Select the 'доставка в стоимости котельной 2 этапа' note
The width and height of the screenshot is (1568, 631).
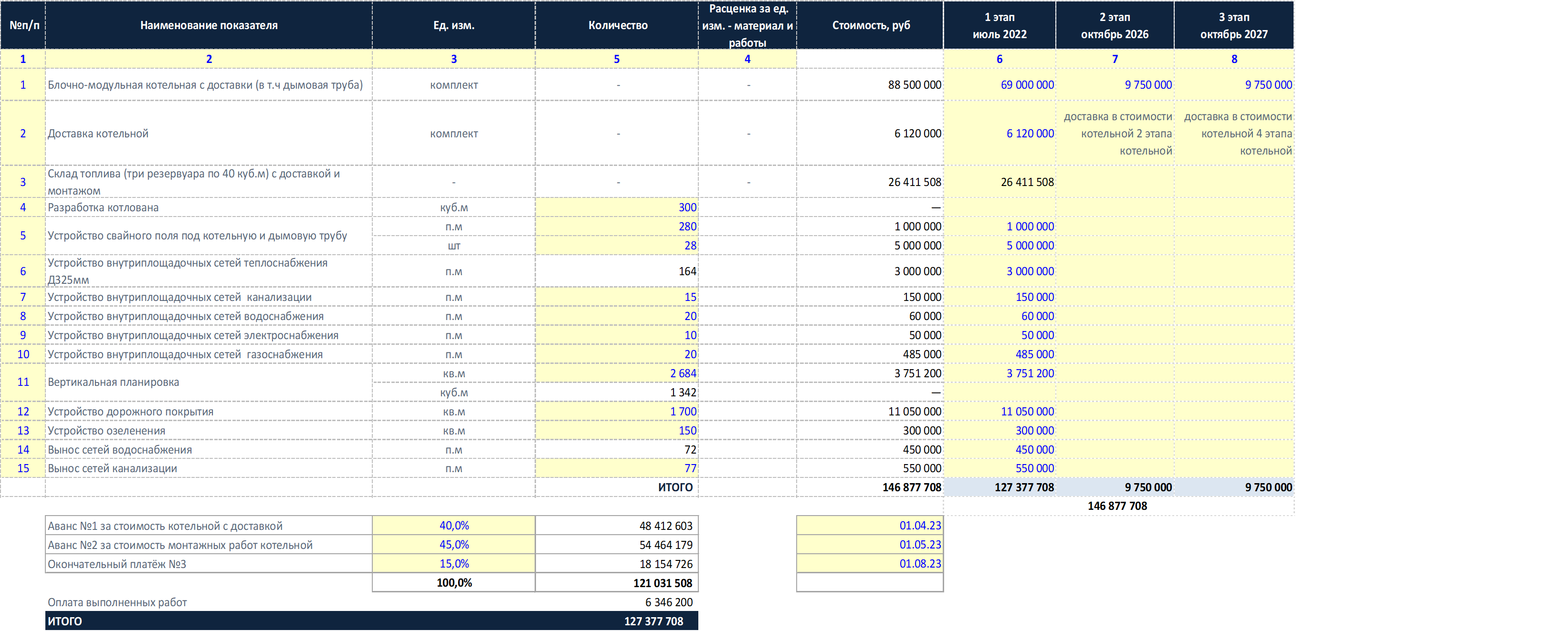pos(1115,133)
